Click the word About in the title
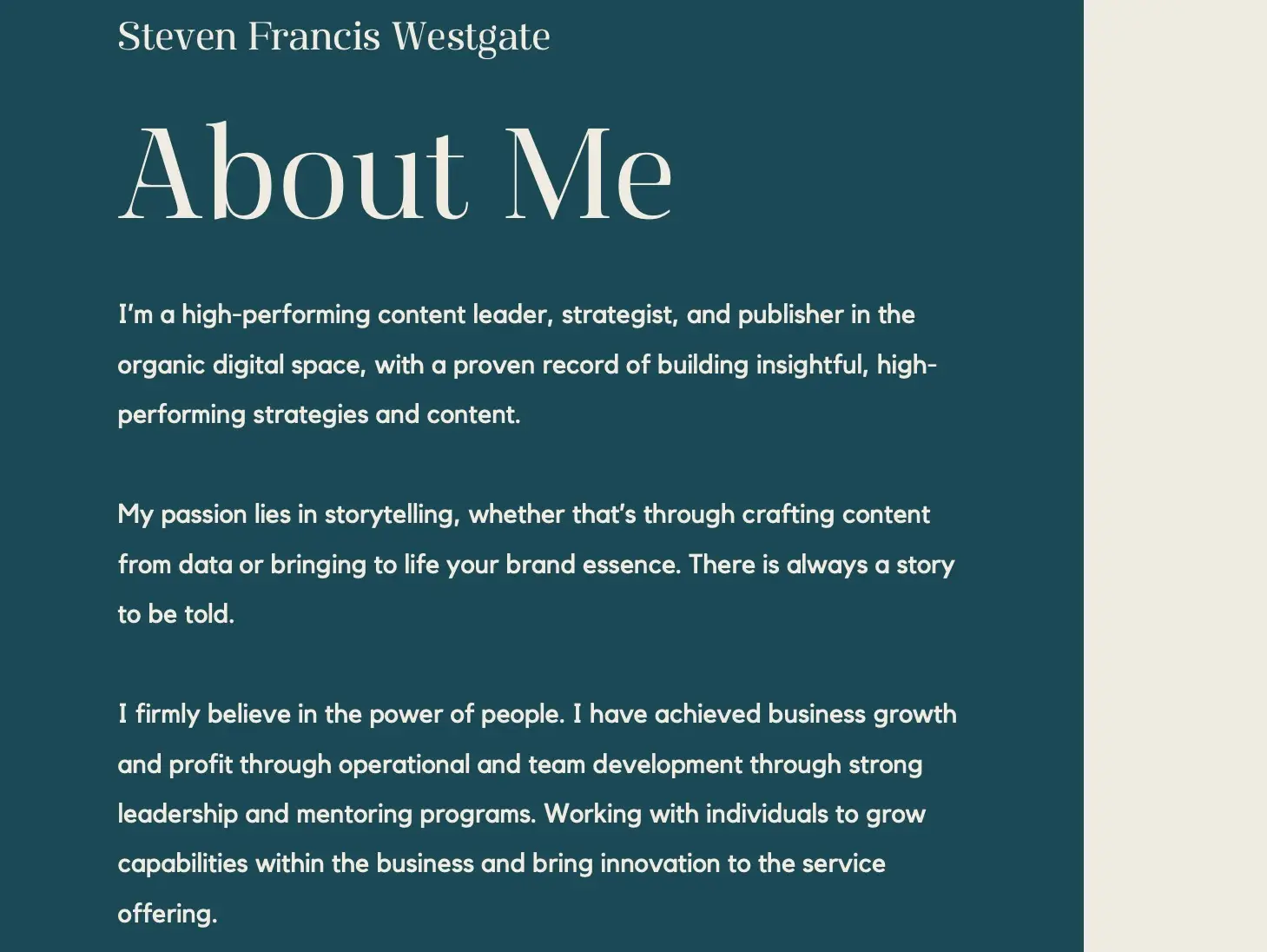Viewport: 1267px width, 952px height. (x=293, y=173)
